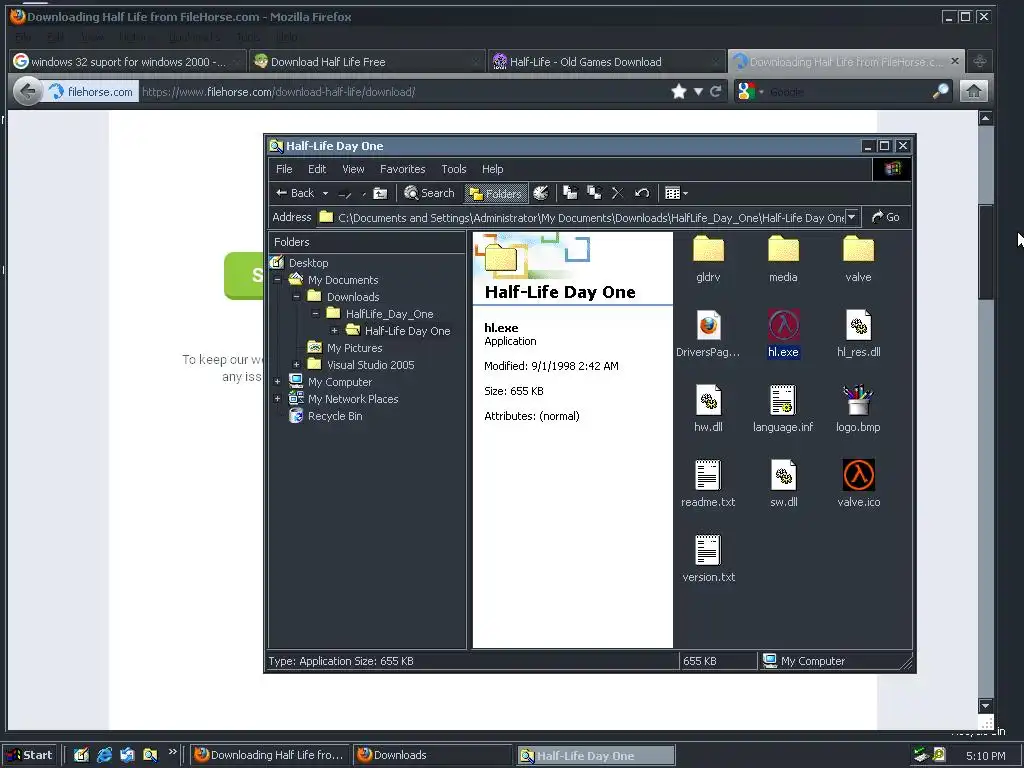Click the Undo toolbar icon
The width and height of the screenshot is (1024, 768).
click(641, 193)
